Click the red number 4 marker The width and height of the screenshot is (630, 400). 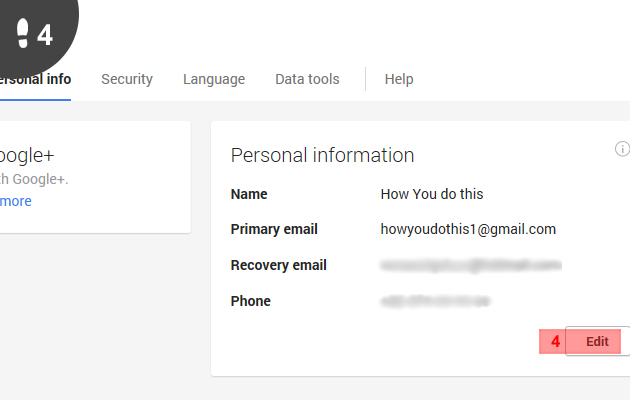click(x=555, y=342)
